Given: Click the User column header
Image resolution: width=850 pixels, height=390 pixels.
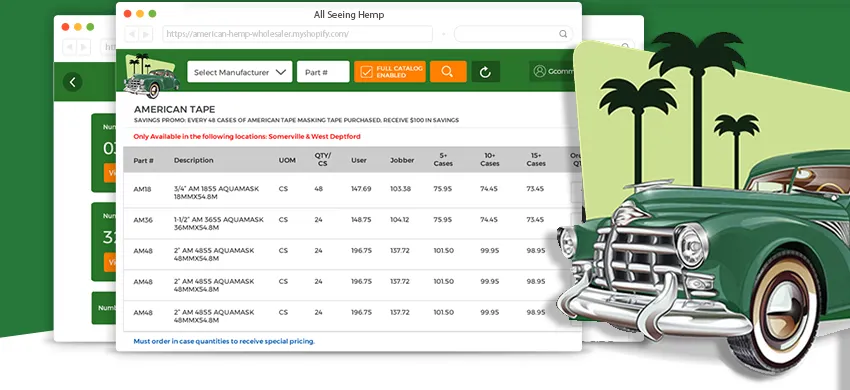Looking at the screenshot, I should 359,161.
